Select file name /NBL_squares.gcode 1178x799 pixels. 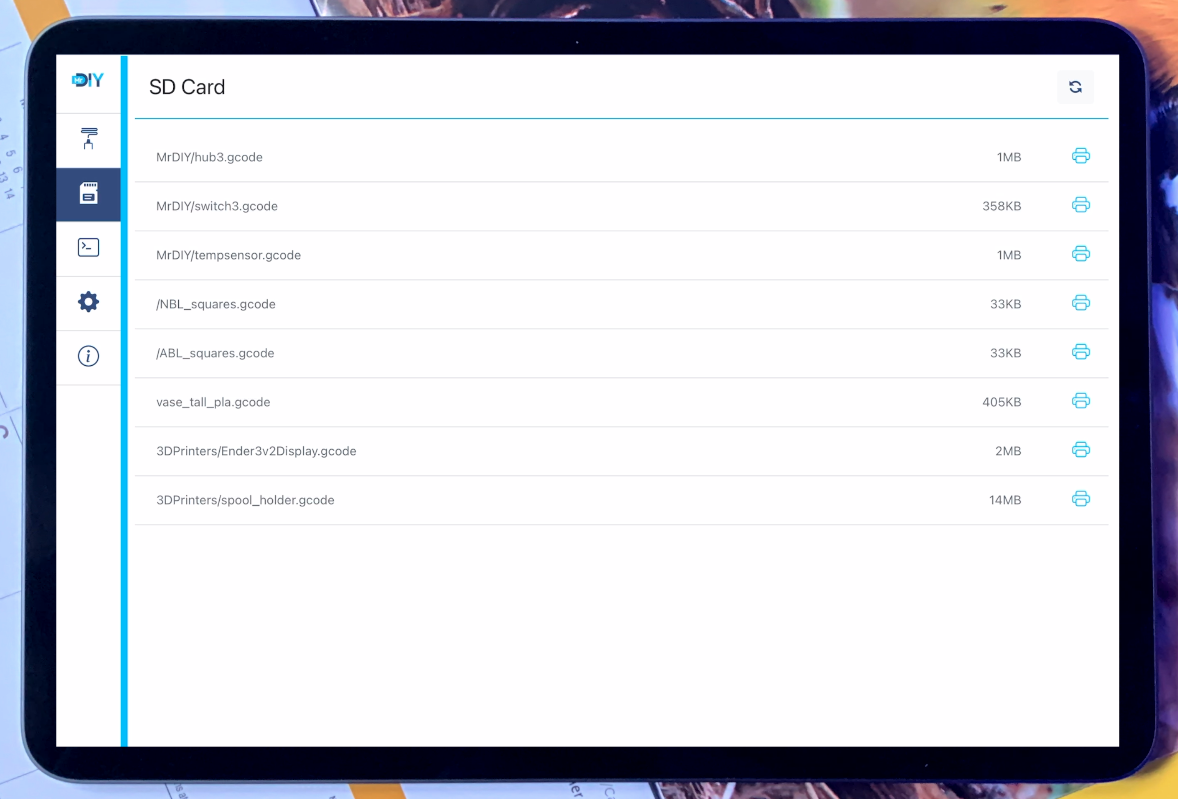click(x=216, y=304)
